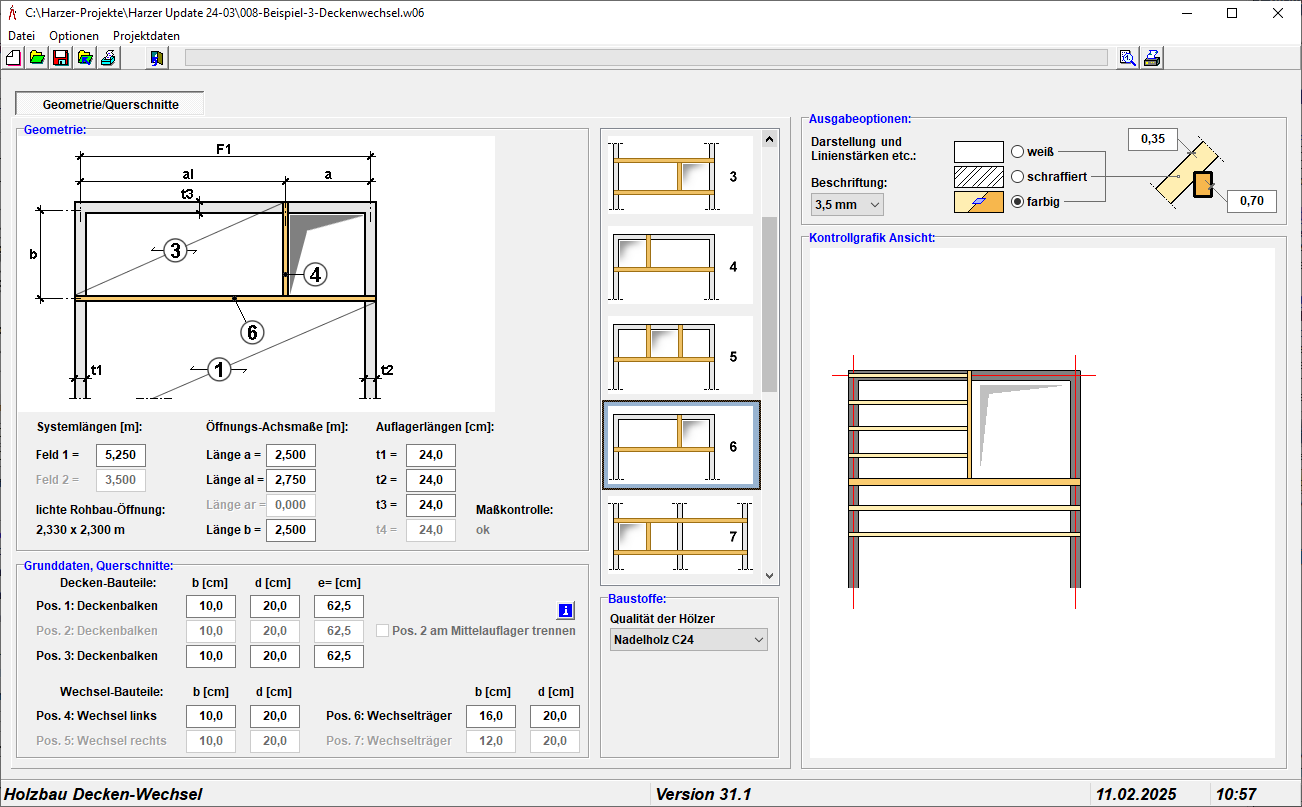Save the file with the red floppy disk icon
Viewport: 1302px width, 807px height.
[60, 58]
